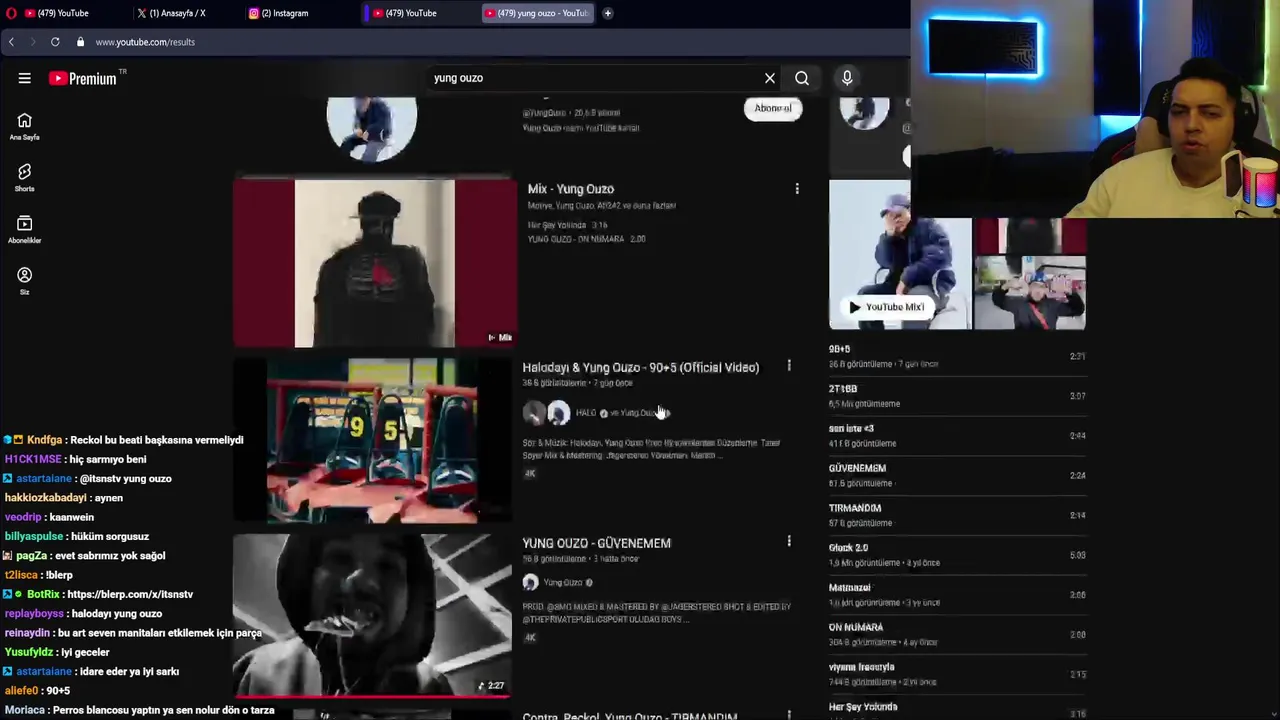Play GÜVENEMEM in the right playlist
Image resolution: width=1280 pixels, height=720 pixels.
[957, 475]
